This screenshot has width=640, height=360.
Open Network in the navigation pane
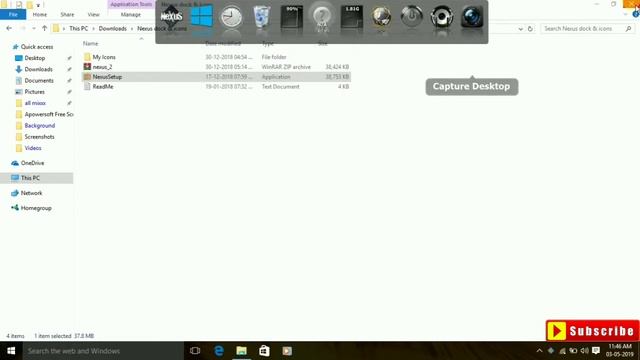pos(31,193)
